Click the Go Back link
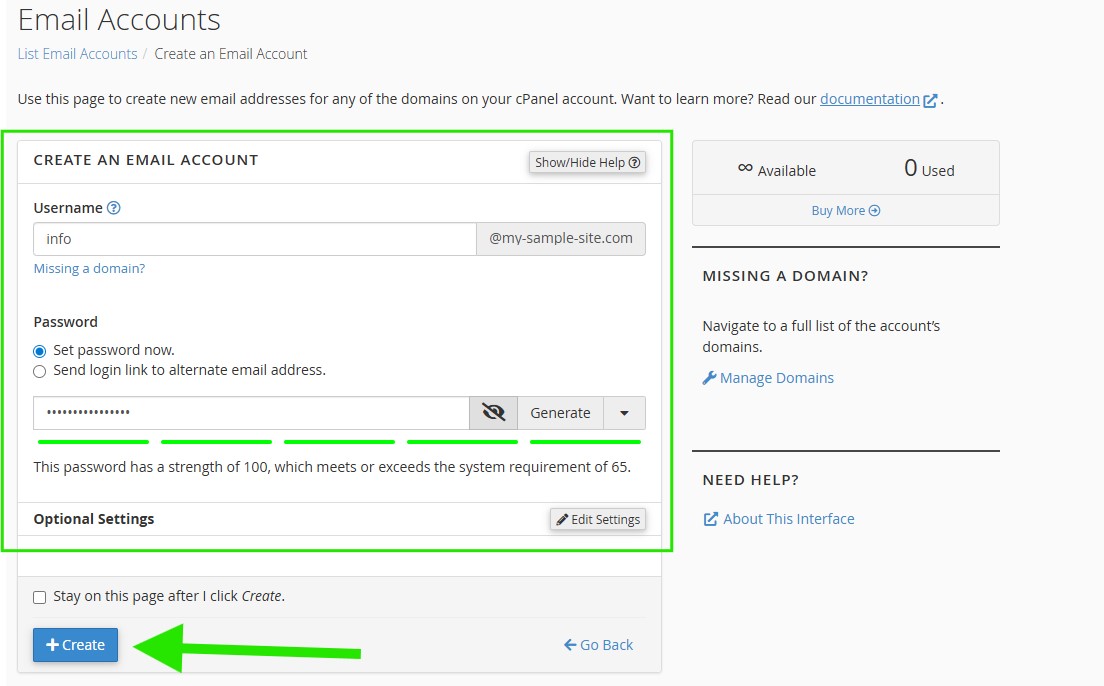The height and width of the screenshot is (686, 1104). tap(598, 645)
